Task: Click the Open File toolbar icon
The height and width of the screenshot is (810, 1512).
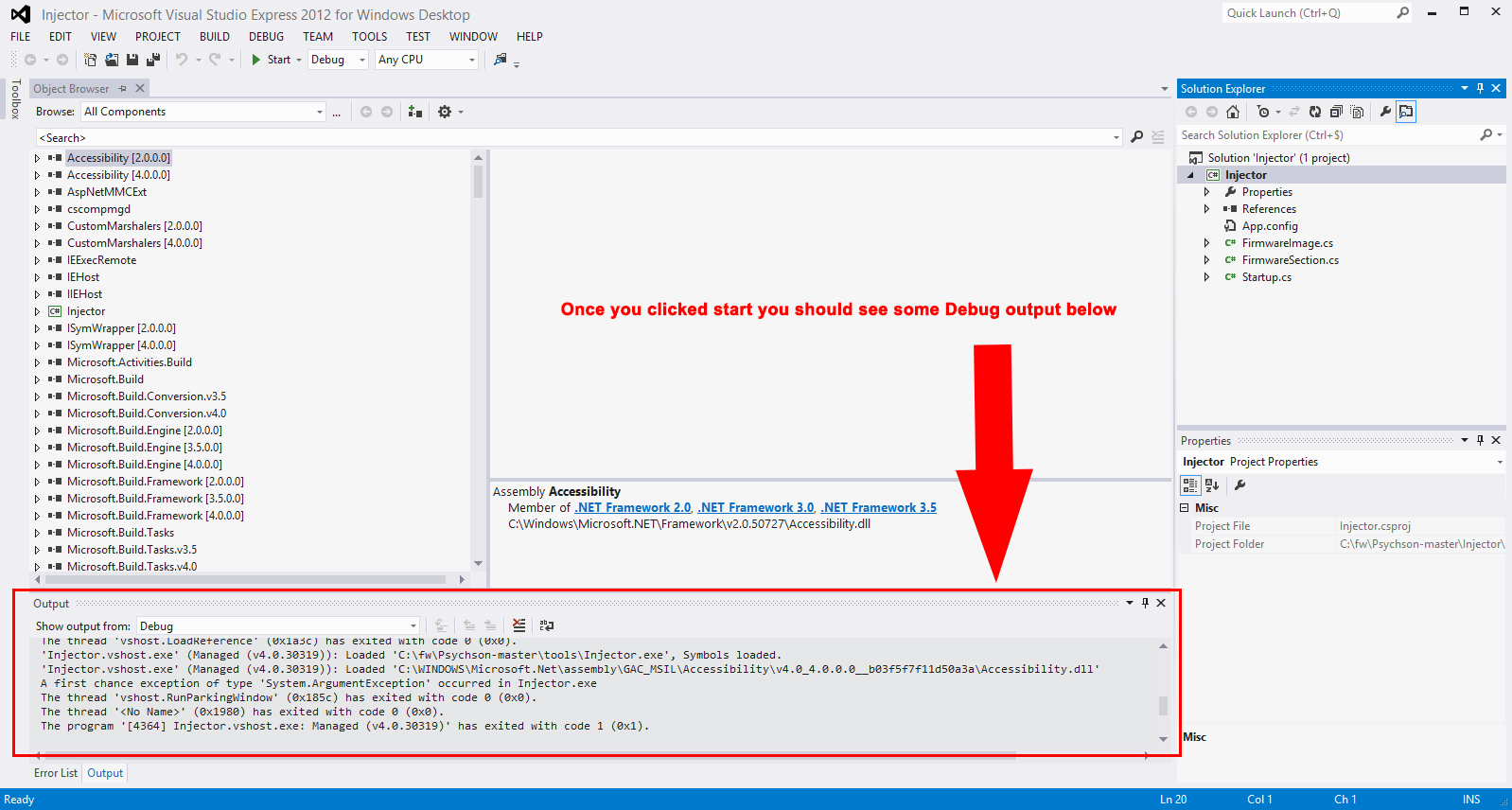Action: click(x=112, y=60)
